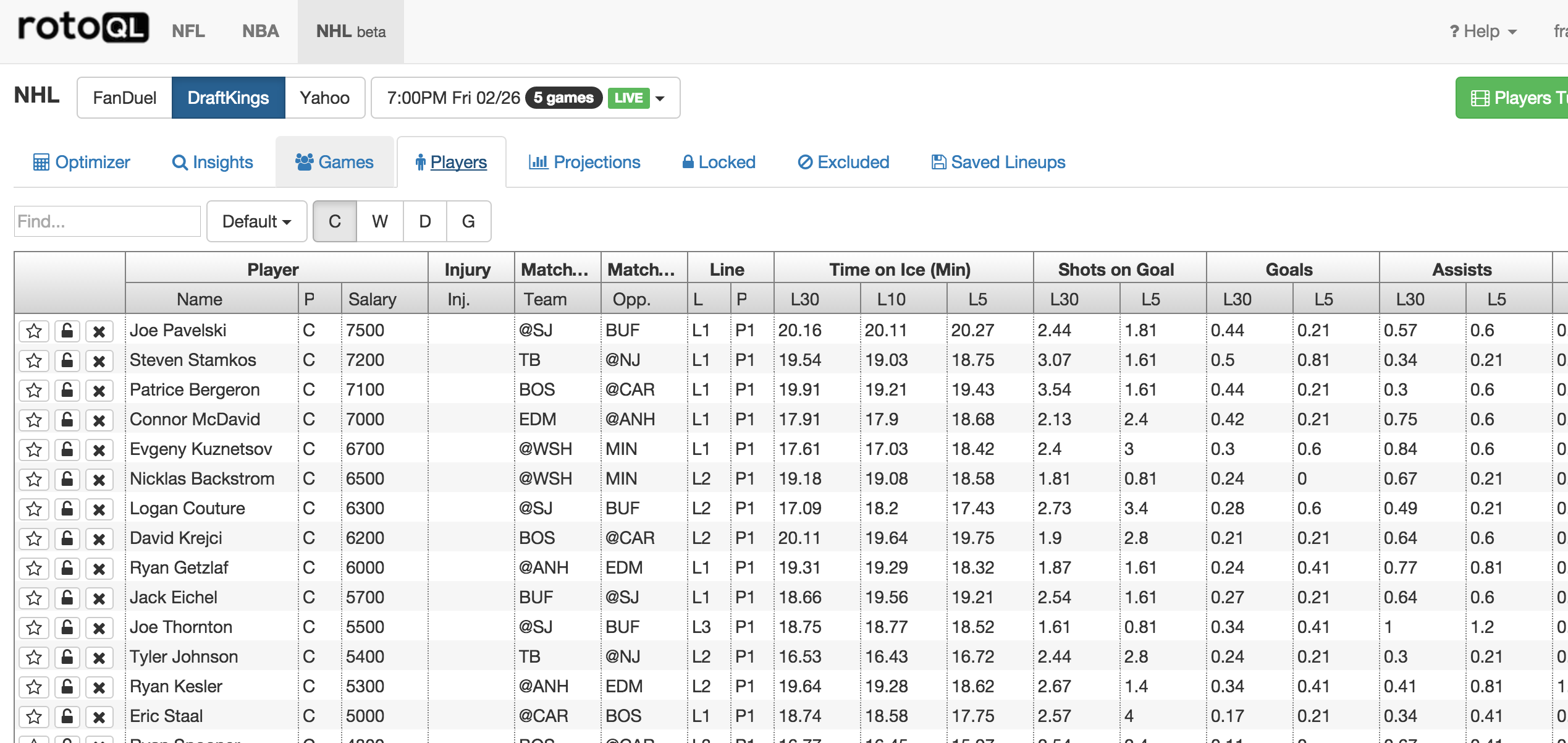Toggle the D position filter
Image resolution: width=1568 pixels, height=743 pixels.
point(424,221)
